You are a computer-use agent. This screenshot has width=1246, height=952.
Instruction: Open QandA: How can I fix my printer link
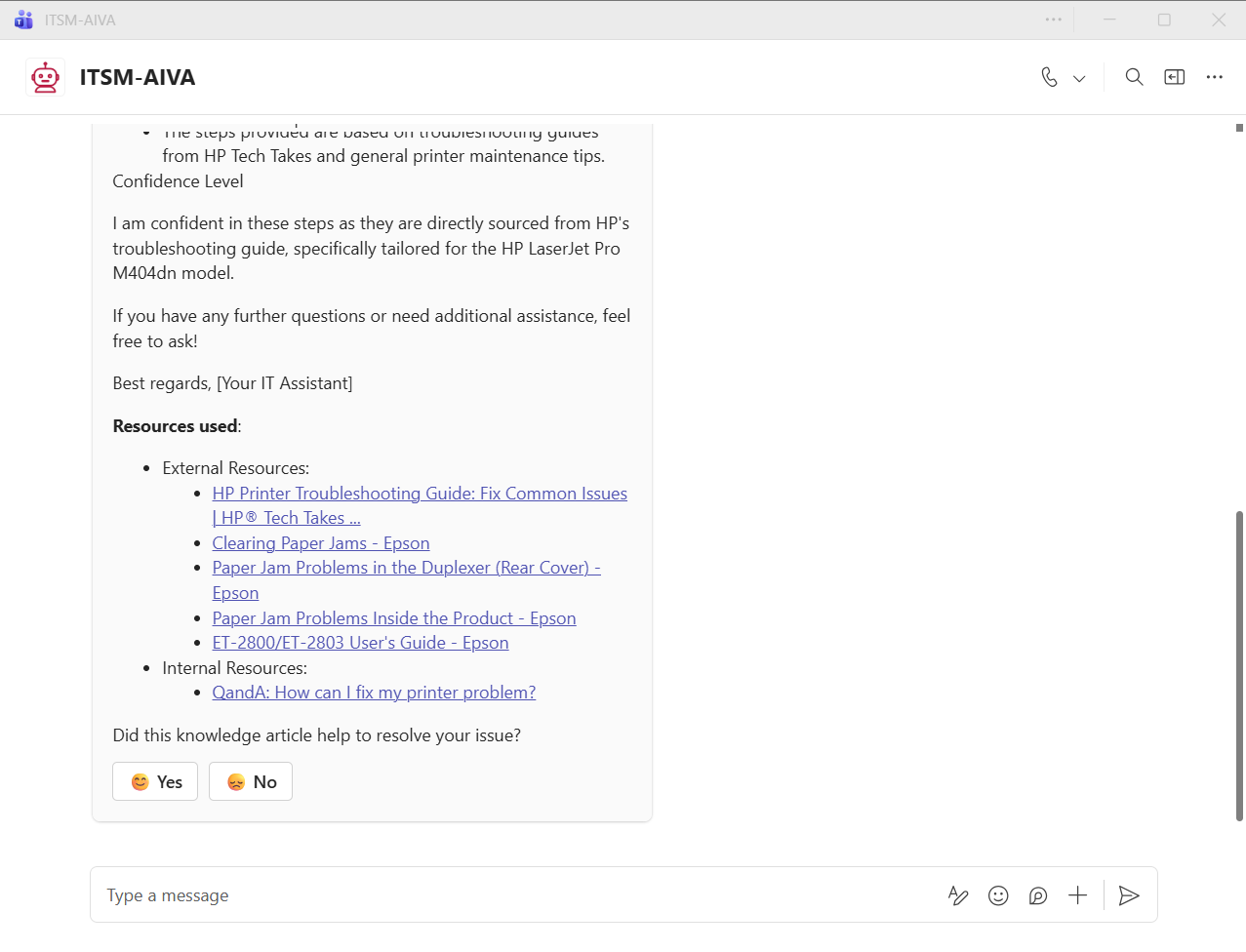click(374, 693)
